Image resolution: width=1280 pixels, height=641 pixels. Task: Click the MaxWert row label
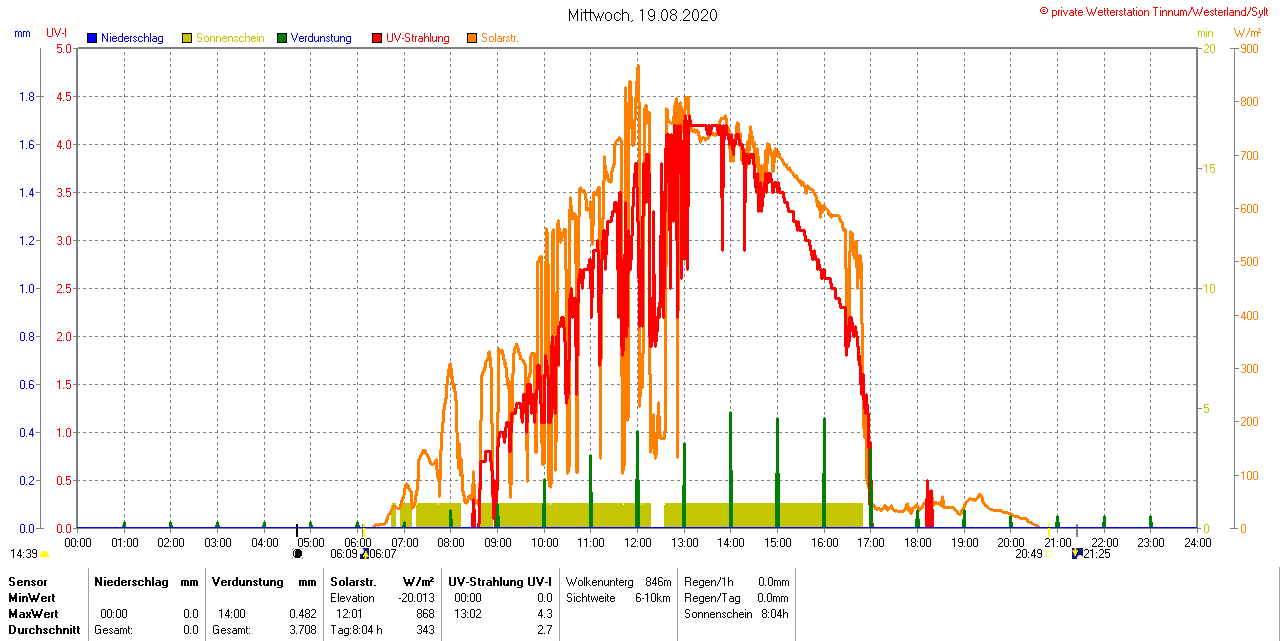(x=35, y=613)
